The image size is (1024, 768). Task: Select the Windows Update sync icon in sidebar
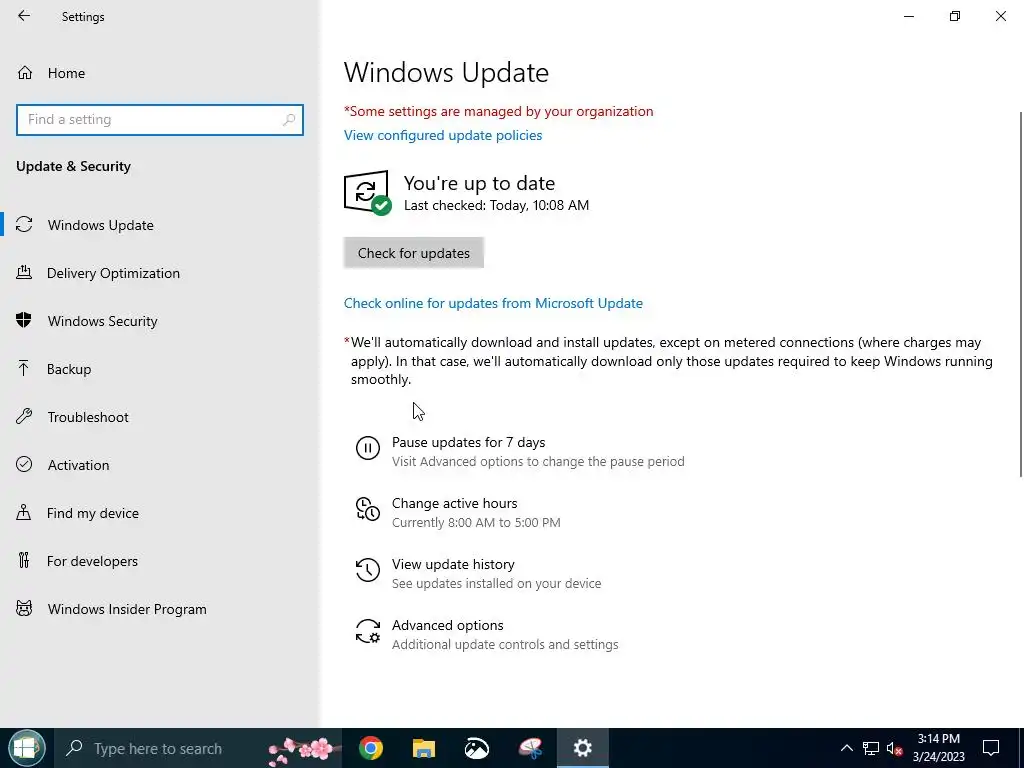click(x=24, y=225)
